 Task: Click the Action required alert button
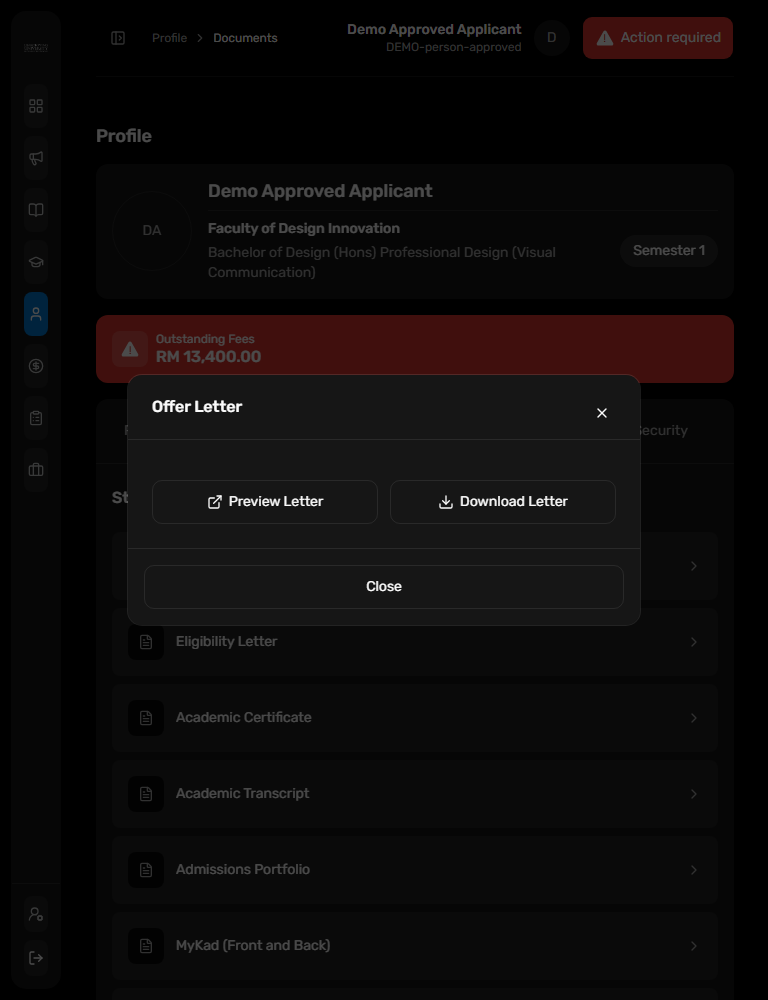click(x=658, y=38)
